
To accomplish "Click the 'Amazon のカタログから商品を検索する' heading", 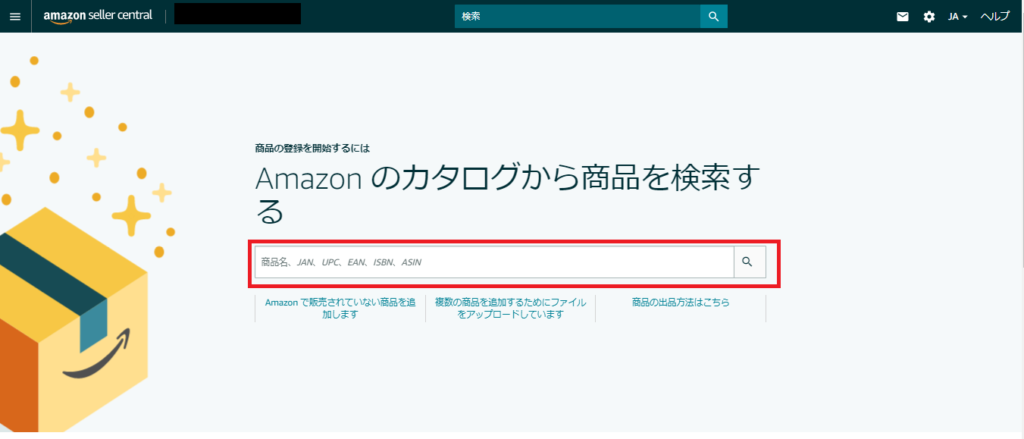I will [509, 195].
